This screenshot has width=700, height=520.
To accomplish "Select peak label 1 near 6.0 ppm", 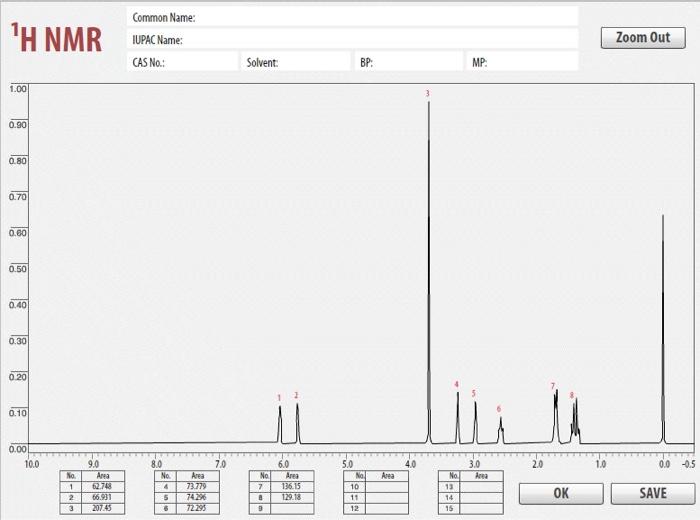I will 279,398.
